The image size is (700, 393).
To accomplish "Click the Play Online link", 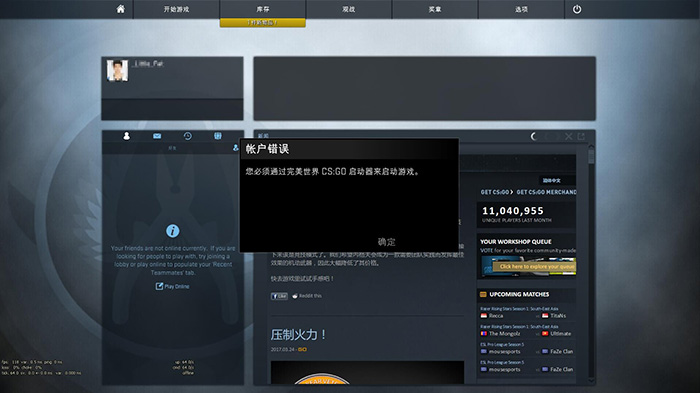I will (173, 286).
